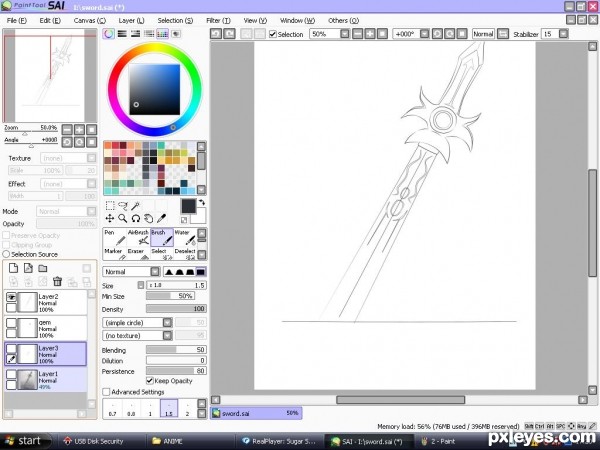Open the +000° rotation angle dropdown

pyautogui.click(x=424, y=34)
